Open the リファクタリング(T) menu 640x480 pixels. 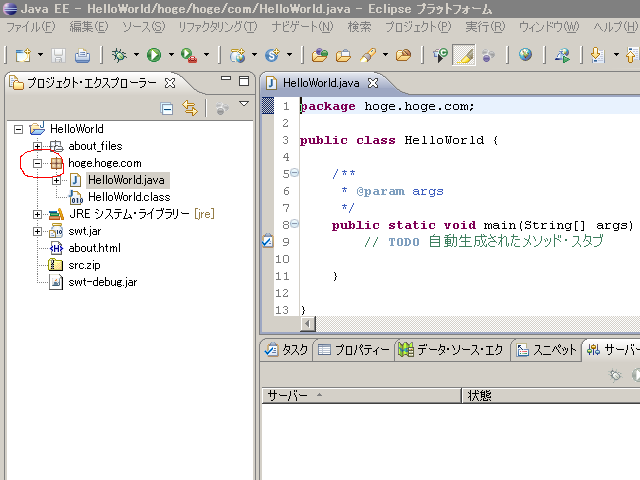coord(218,27)
